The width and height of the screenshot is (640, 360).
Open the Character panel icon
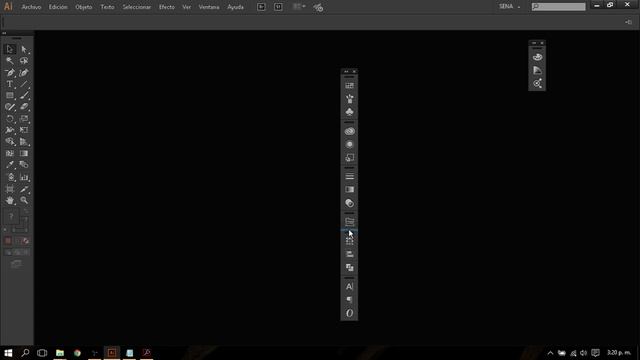tap(349, 287)
